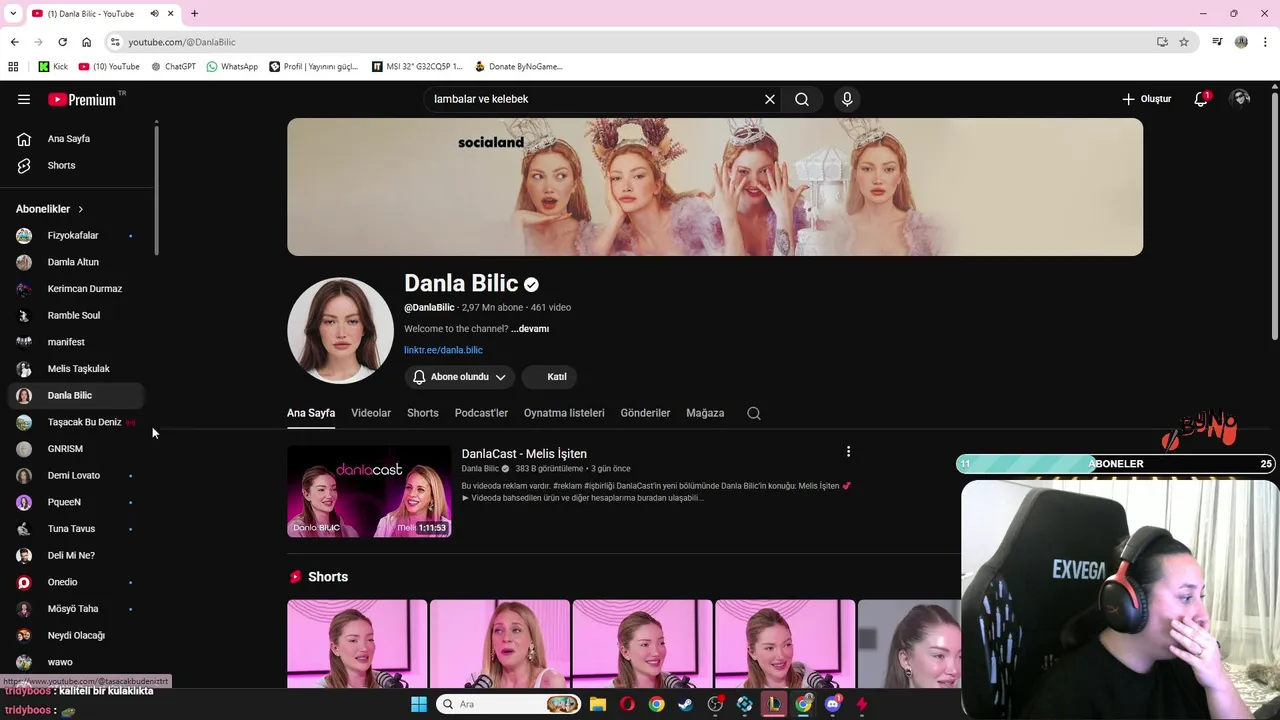Open Gönderiler tab

(645, 413)
